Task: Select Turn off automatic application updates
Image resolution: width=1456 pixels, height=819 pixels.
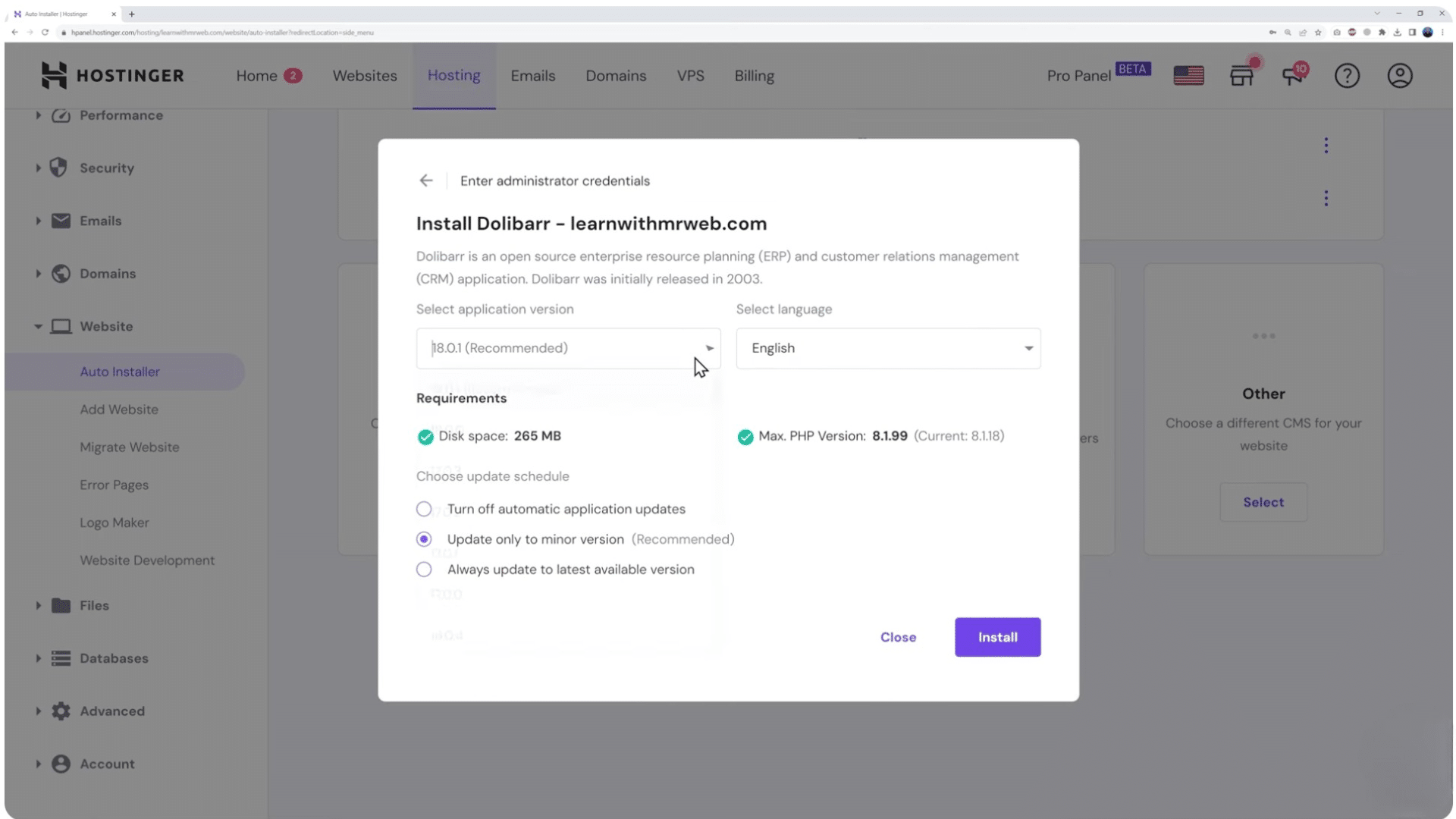Action: (424, 509)
